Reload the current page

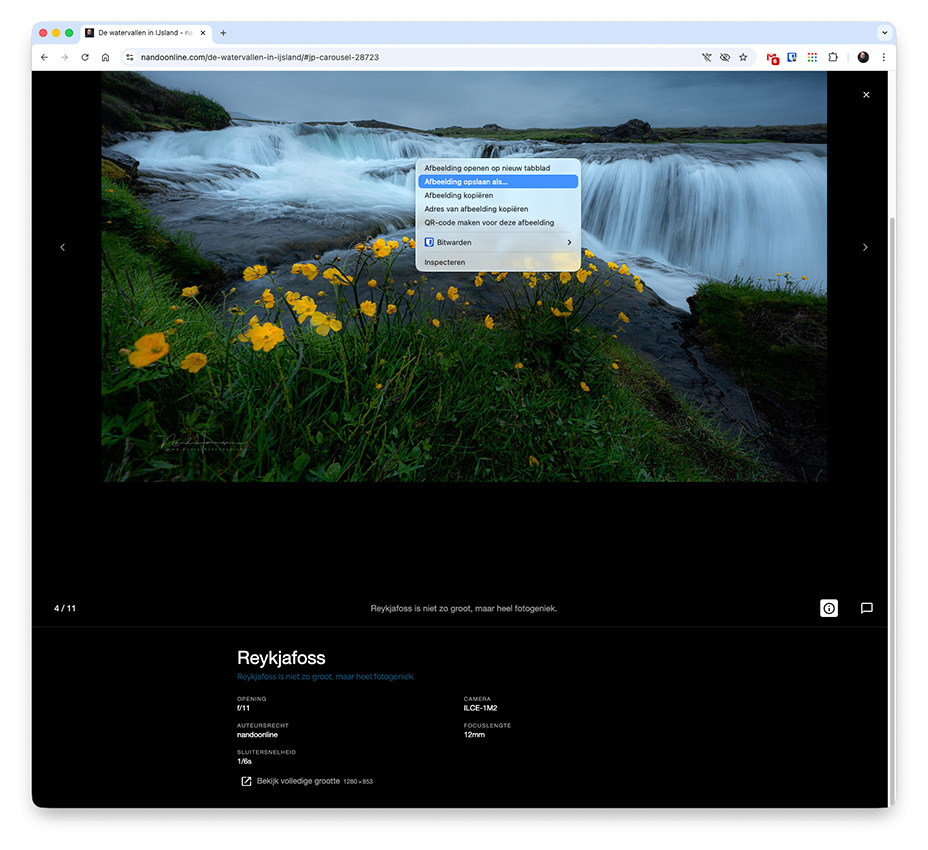pos(85,58)
